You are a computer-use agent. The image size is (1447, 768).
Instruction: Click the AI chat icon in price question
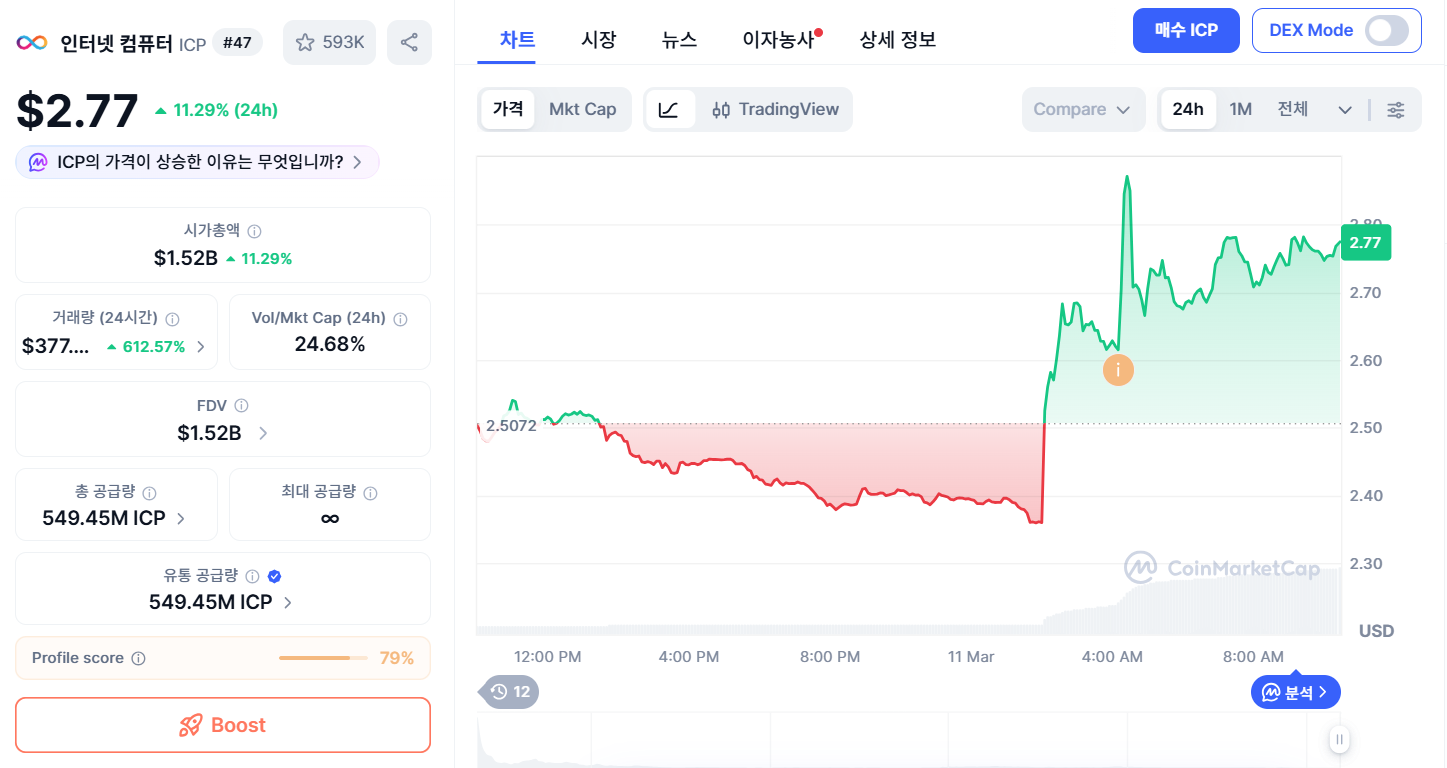coord(38,162)
